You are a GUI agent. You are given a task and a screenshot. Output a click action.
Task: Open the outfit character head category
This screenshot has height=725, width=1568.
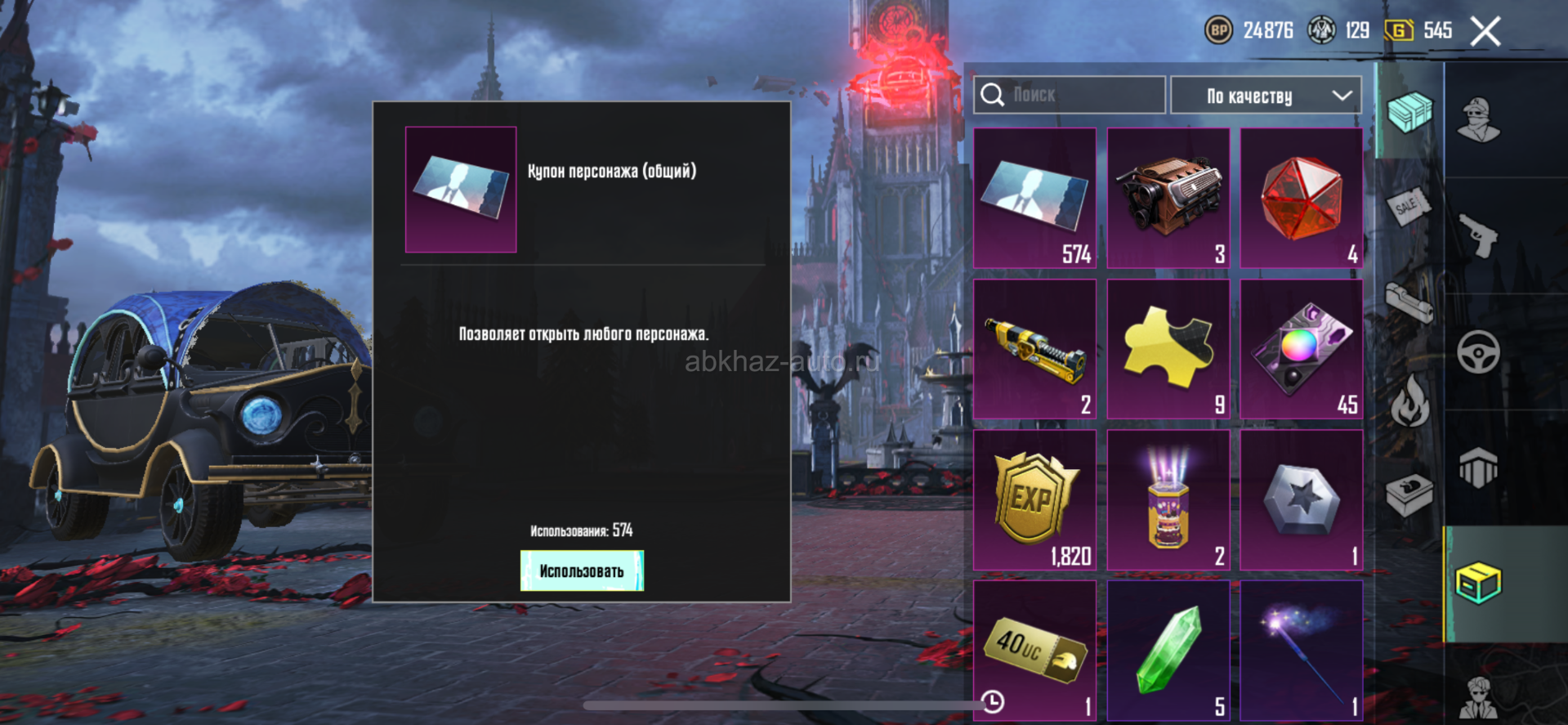[x=1479, y=119]
